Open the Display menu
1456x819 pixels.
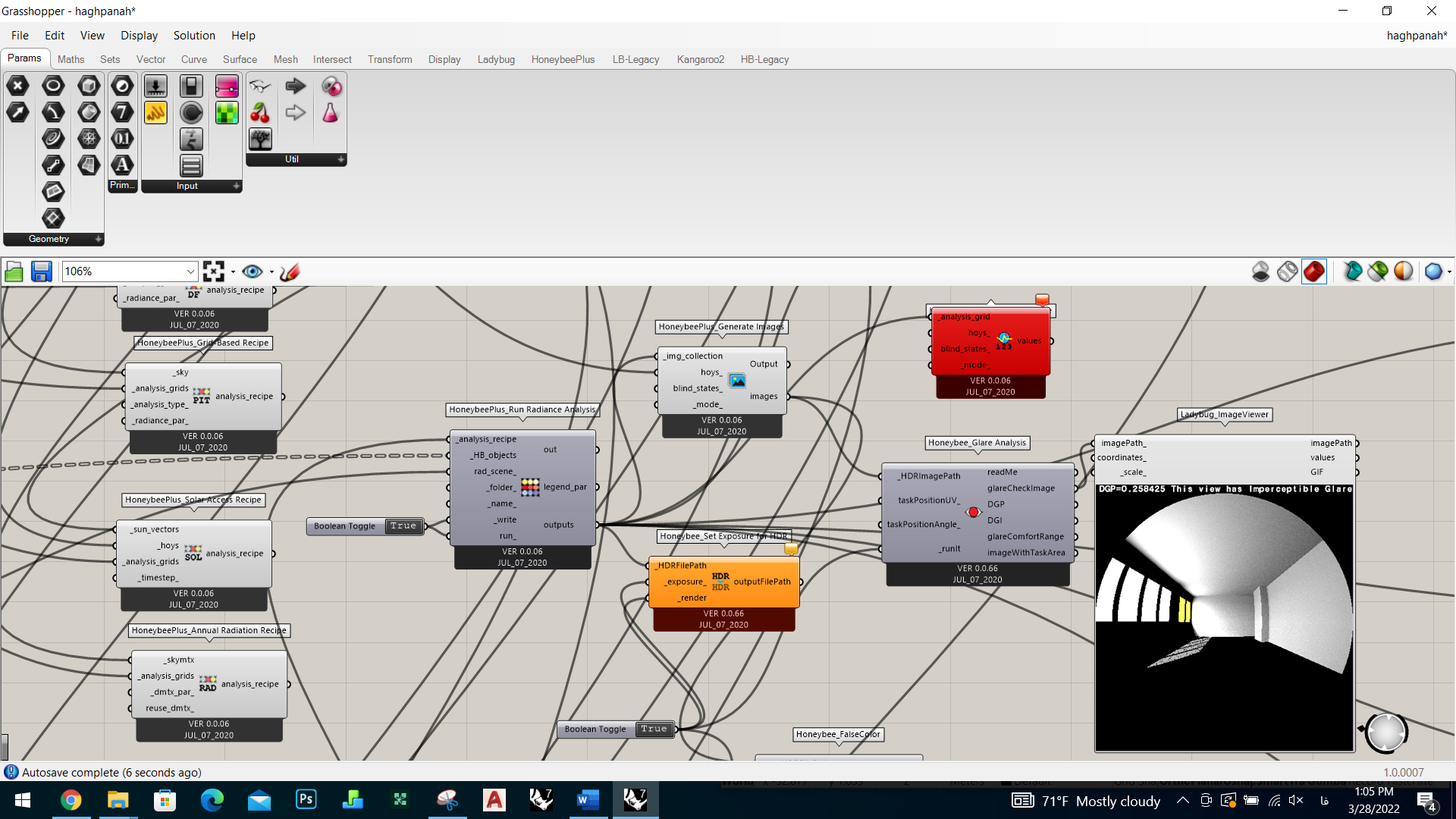click(139, 36)
